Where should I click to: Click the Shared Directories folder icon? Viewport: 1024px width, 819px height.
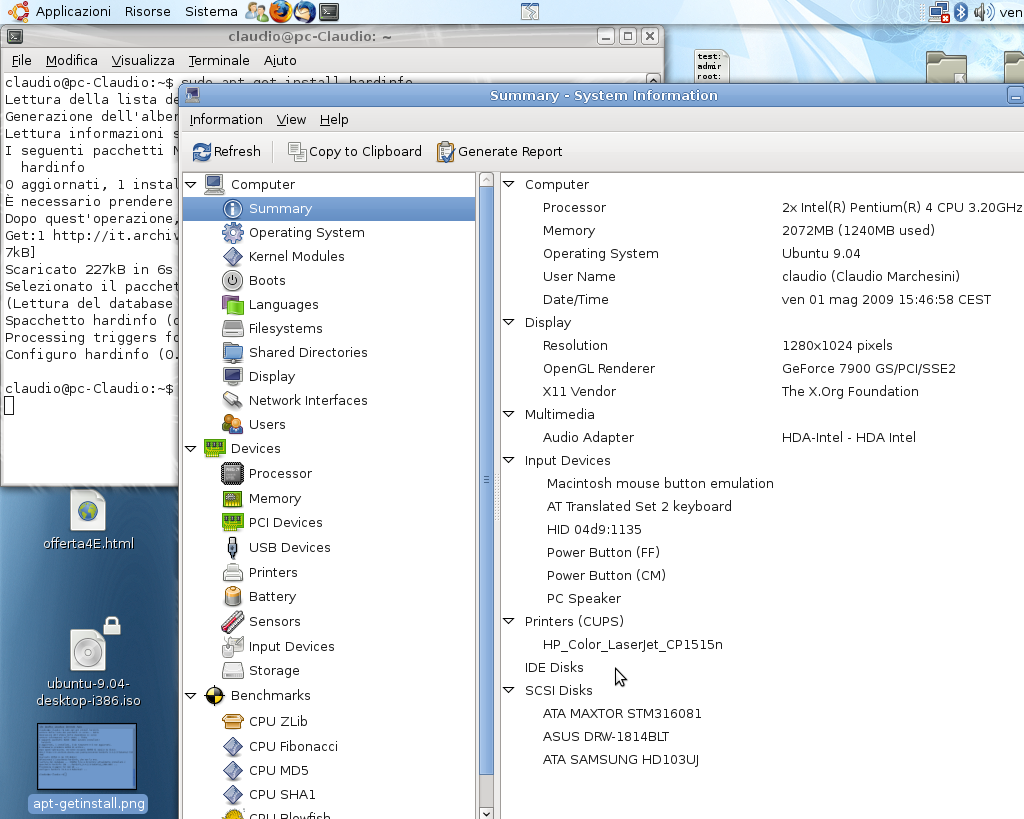point(232,353)
